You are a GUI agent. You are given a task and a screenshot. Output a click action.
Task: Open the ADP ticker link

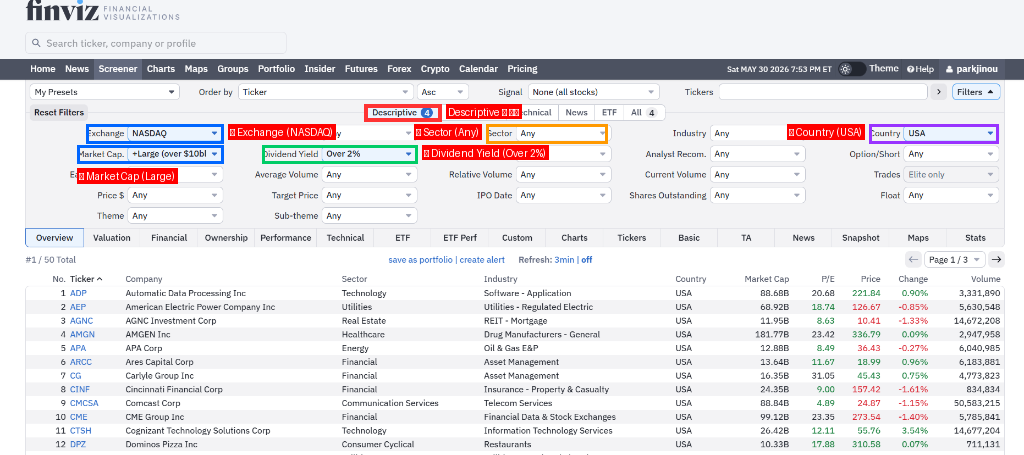click(78, 294)
